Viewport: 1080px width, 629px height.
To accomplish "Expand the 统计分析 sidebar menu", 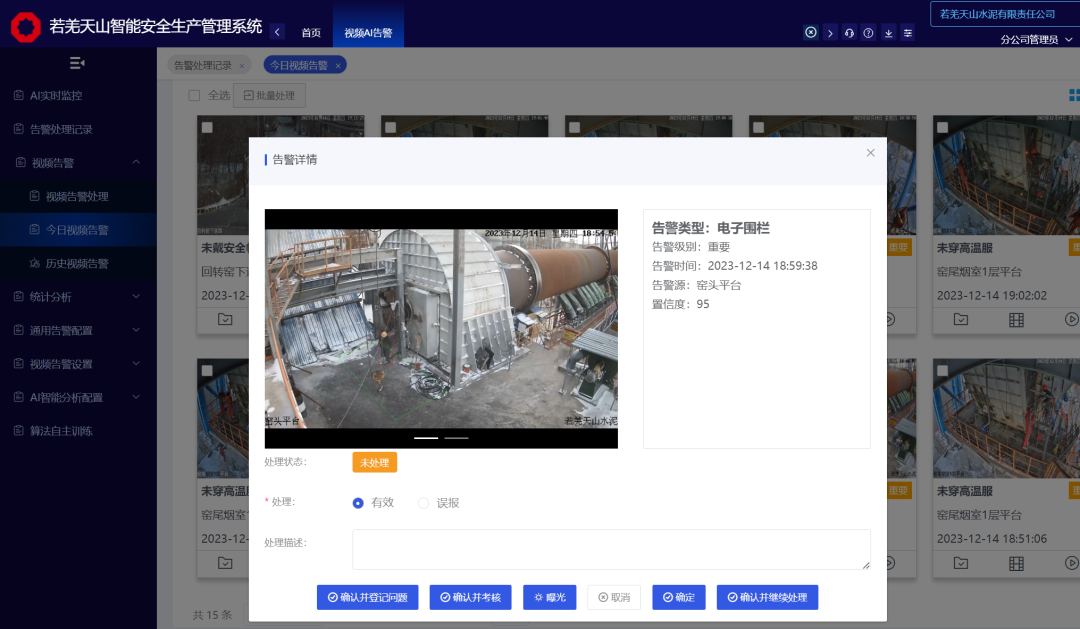I will (78, 297).
